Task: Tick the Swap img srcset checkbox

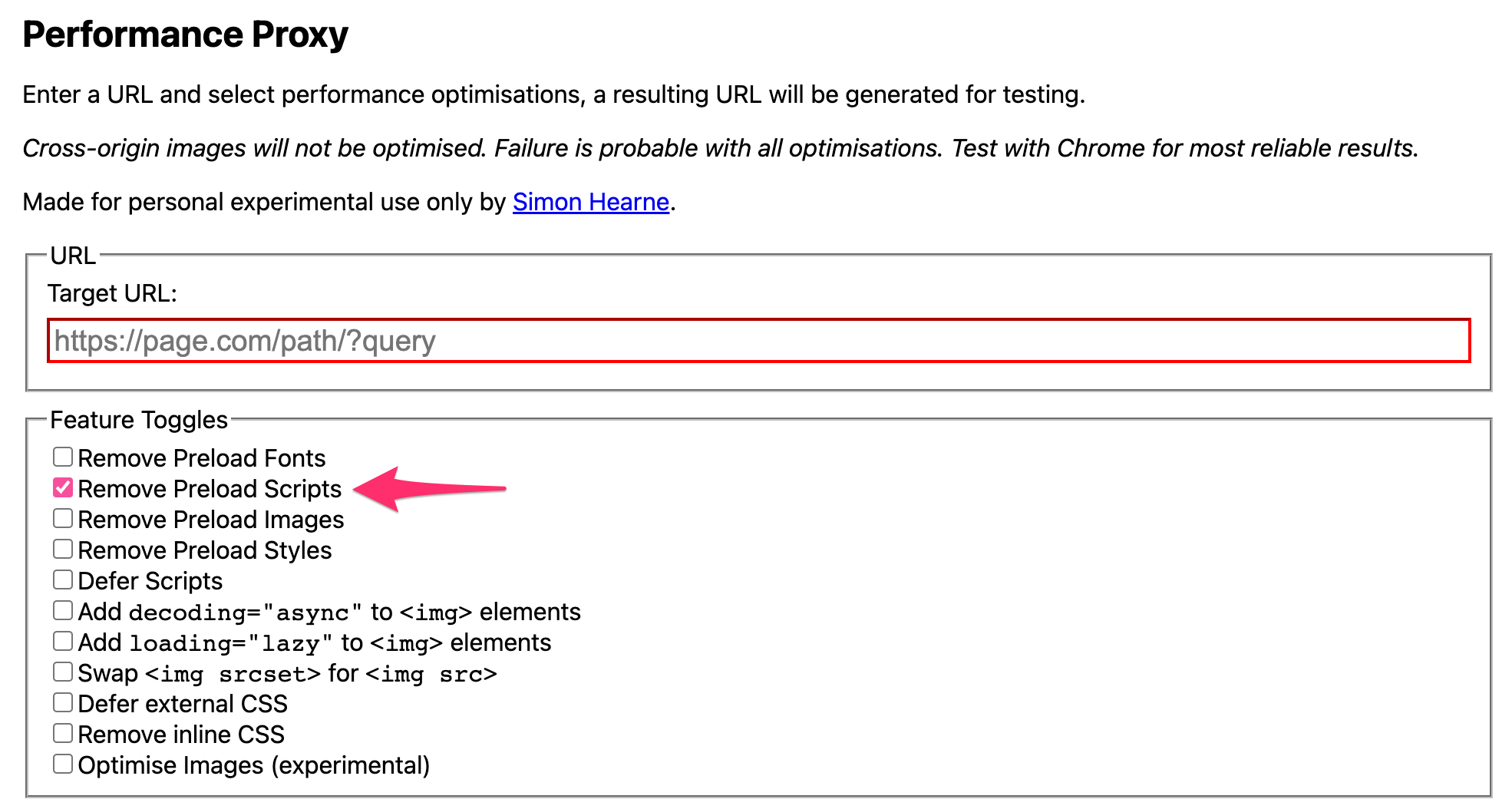Action: pos(63,672)
